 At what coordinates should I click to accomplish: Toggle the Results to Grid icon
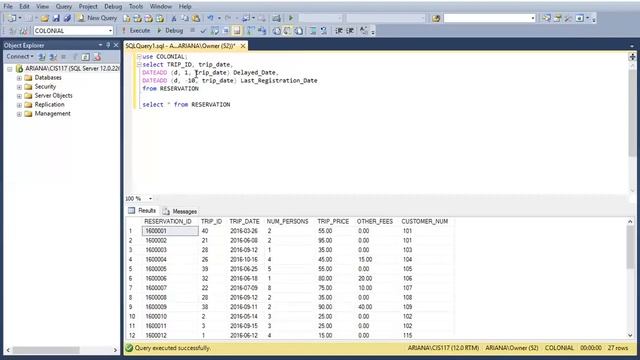[x=288, y=31]
